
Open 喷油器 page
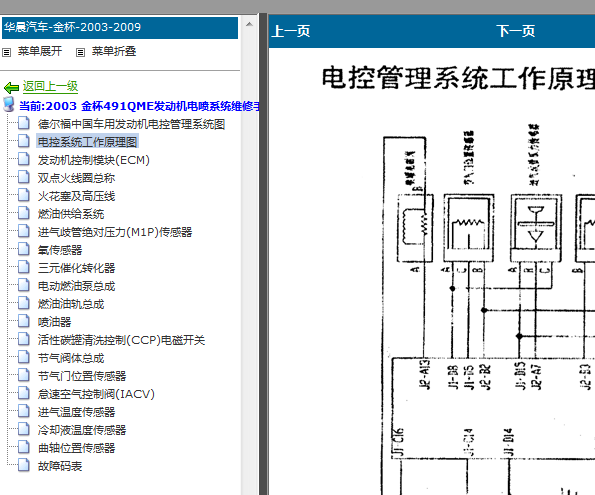[x=54, y=322]
